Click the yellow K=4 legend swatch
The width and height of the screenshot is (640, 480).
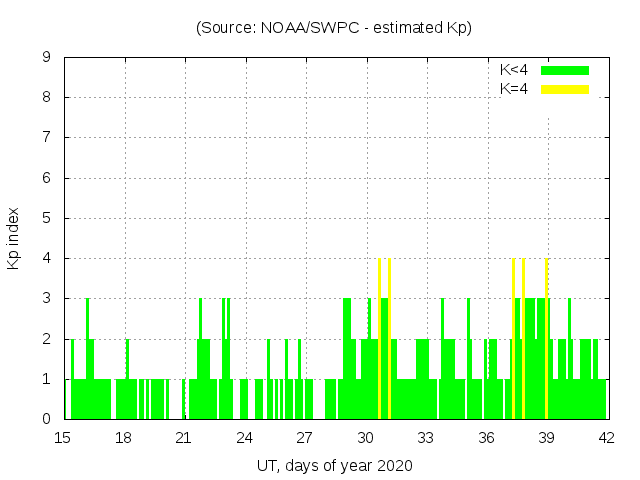(x=565, y=89)
